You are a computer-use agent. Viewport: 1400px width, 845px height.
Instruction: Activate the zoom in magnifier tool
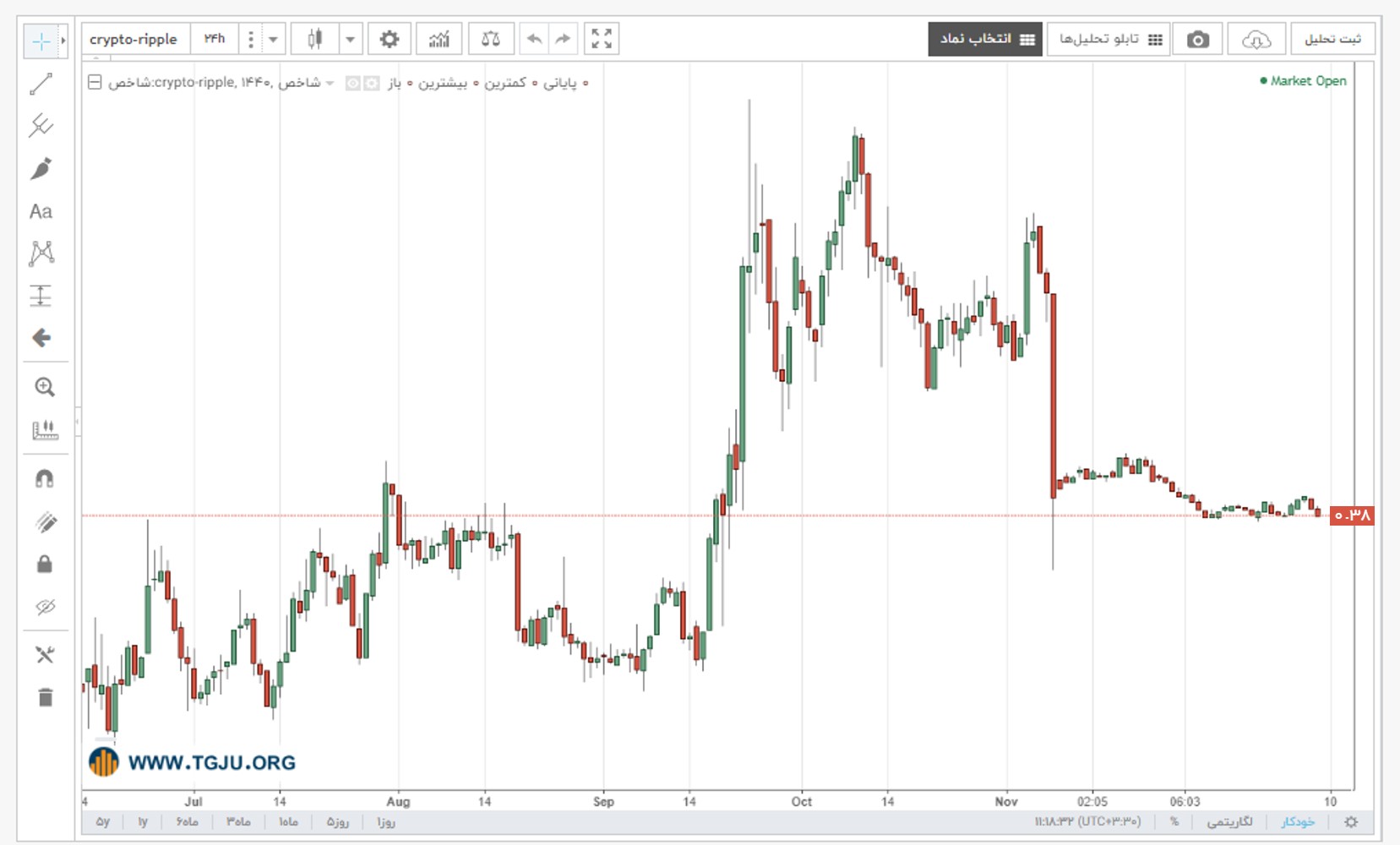coord(45,387)
